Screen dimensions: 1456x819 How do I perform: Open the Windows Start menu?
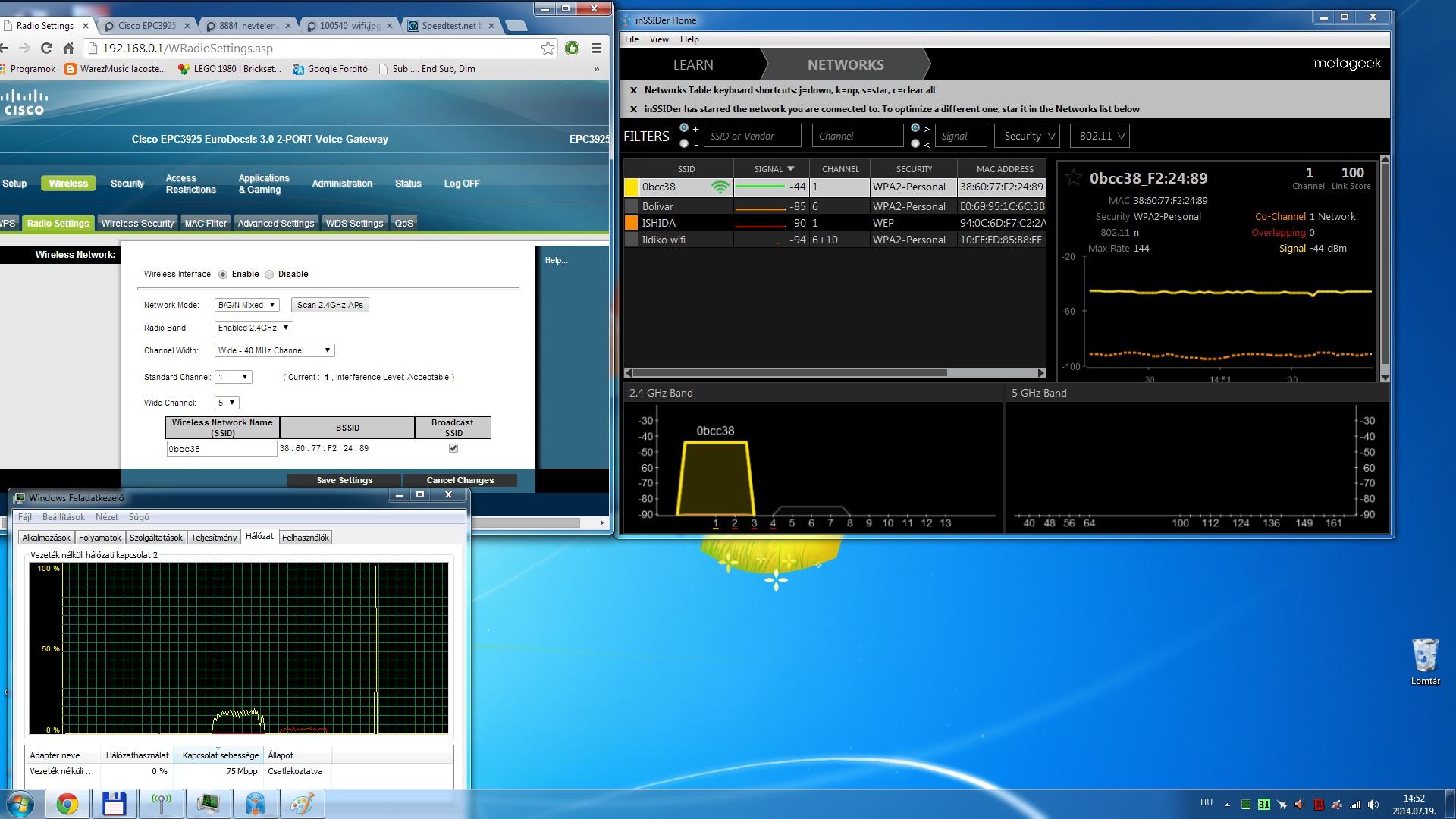tap(20, 804)
